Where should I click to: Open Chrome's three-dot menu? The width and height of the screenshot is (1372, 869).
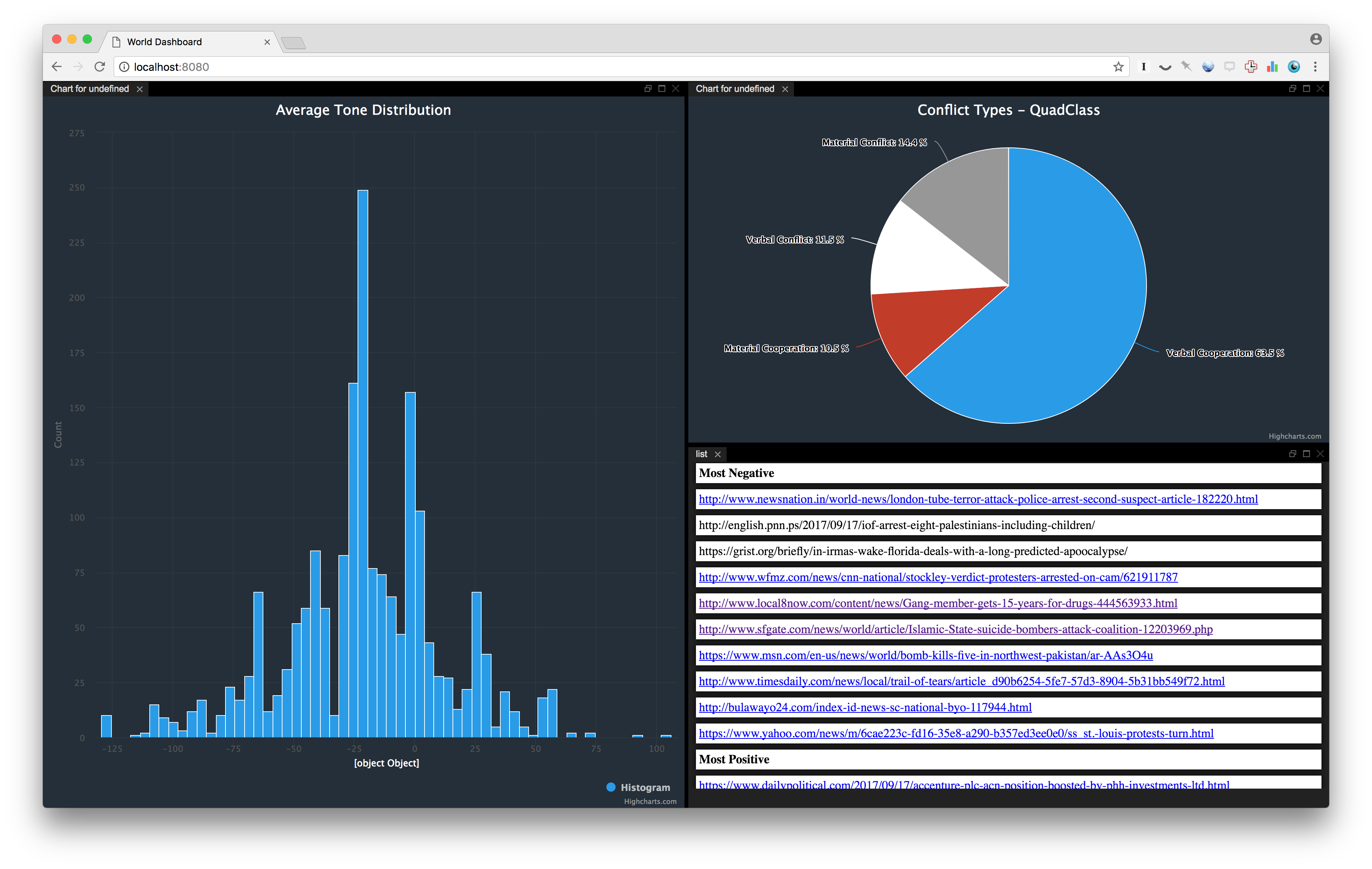tap(1315, 67)
